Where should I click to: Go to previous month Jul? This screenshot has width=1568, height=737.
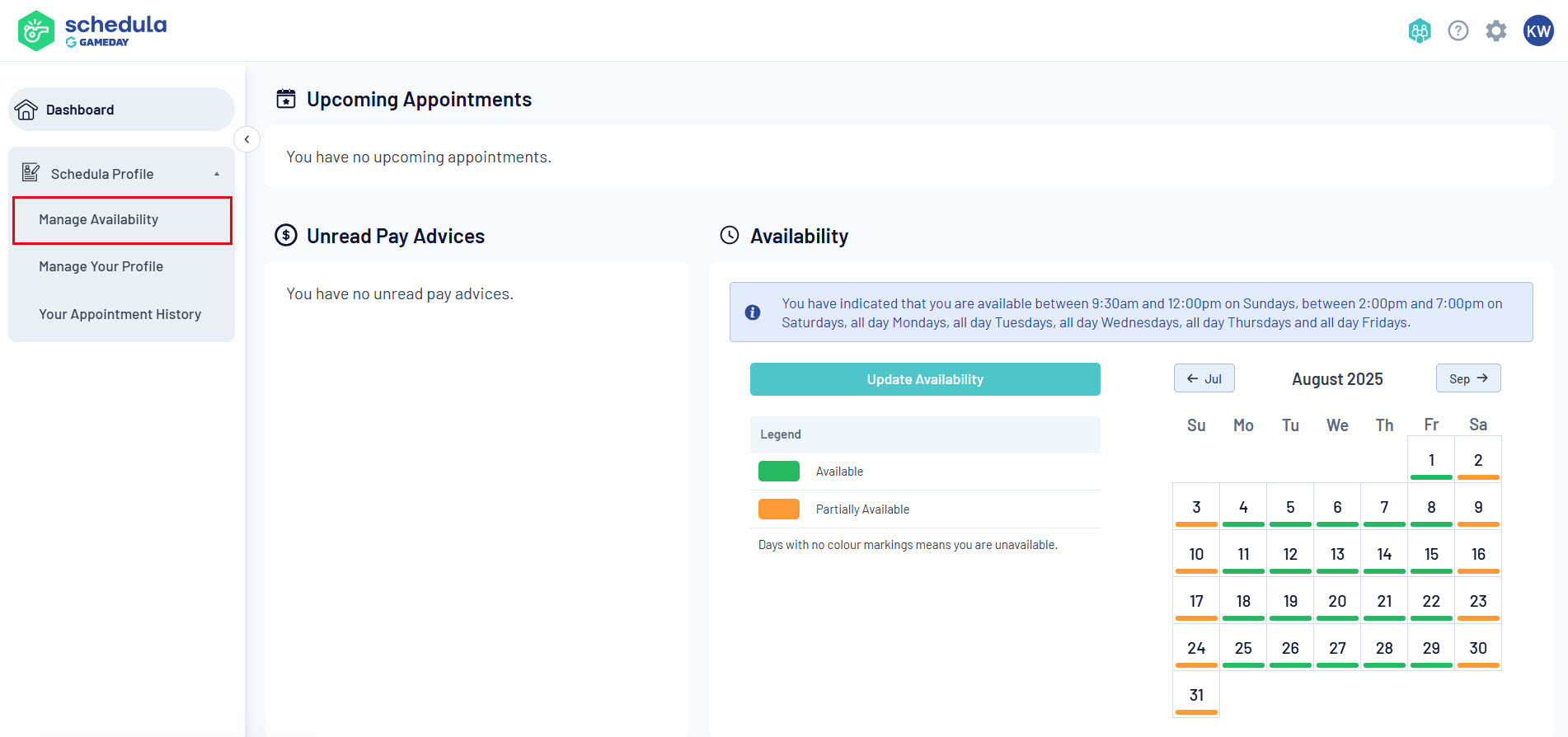tap(1204, 378)
